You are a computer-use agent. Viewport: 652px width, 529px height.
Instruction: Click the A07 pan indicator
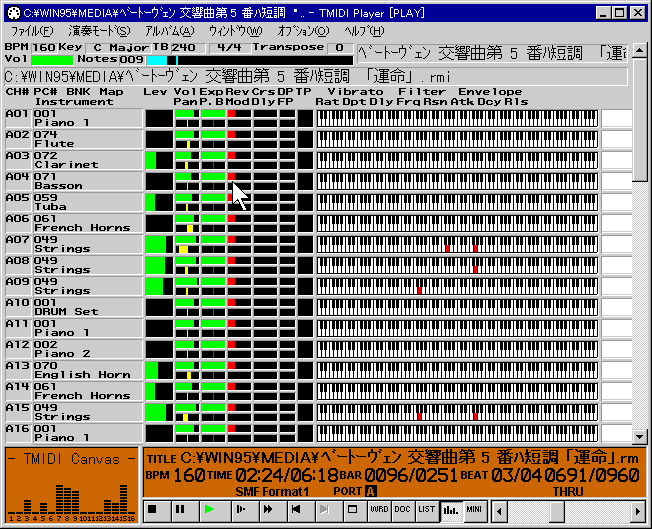(x=187, y=249)
